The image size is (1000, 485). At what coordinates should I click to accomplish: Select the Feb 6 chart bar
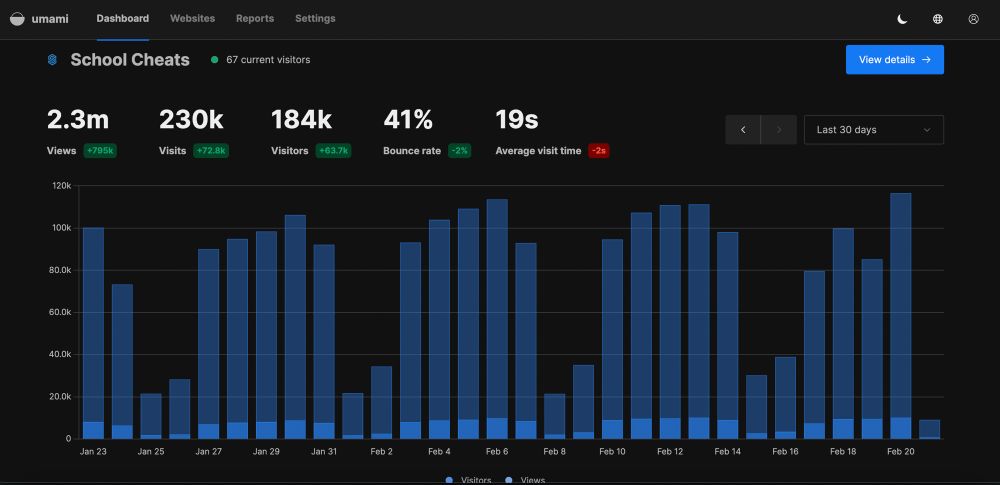click(497, 319)
